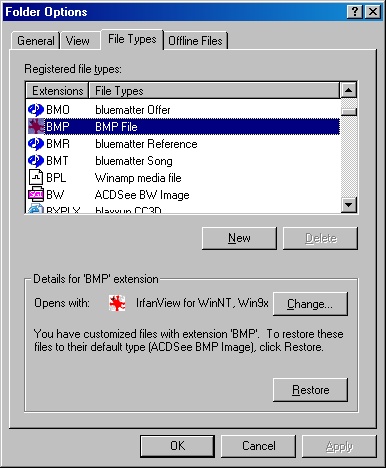This screenshot has width=386, height=468.
Task: Confirm with the OK button
Action: click(x=177, y=446)
